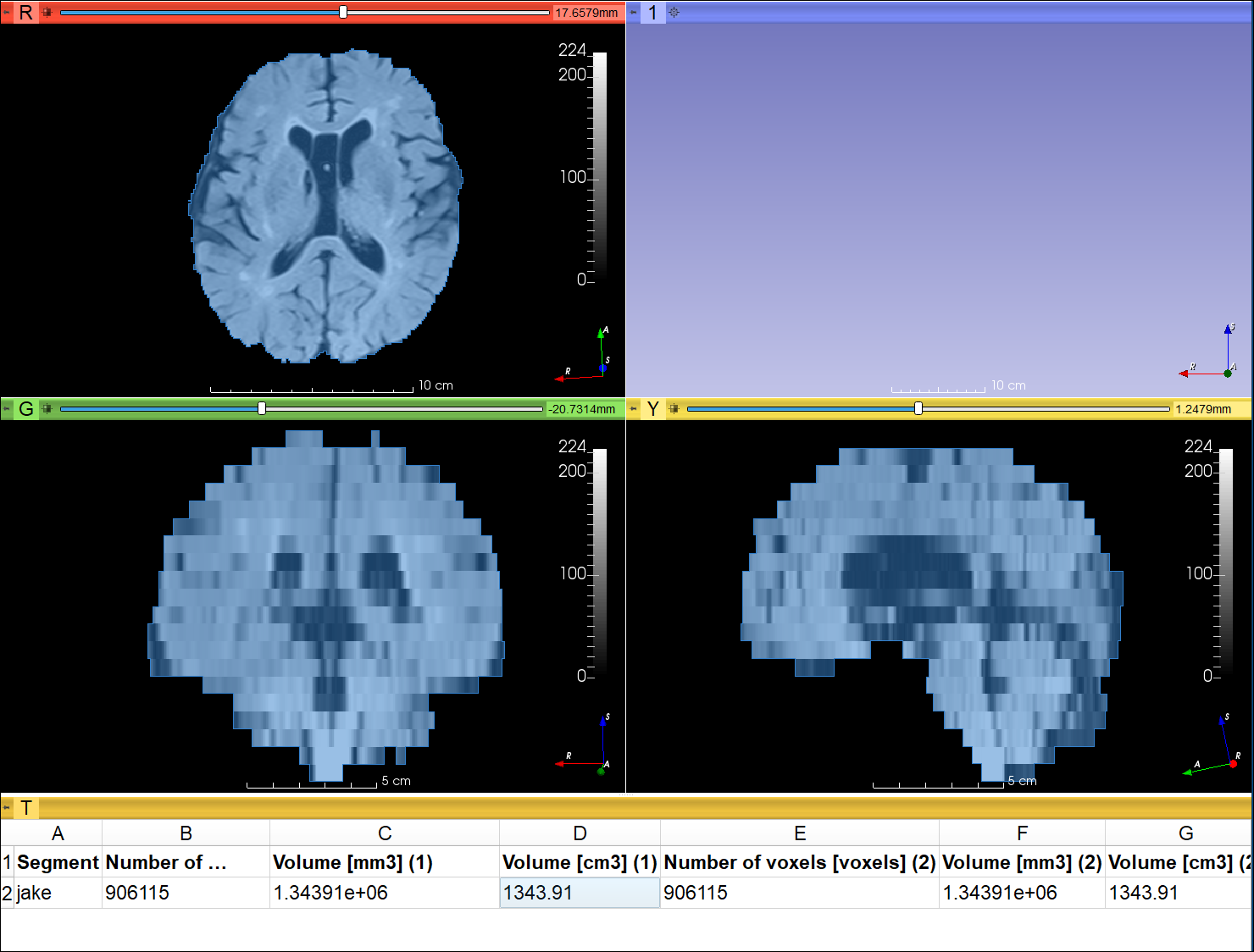This screenshot has width=1254, height=952.
Task: Click the pushpin icon on the Table view bar
Action: 7,808
